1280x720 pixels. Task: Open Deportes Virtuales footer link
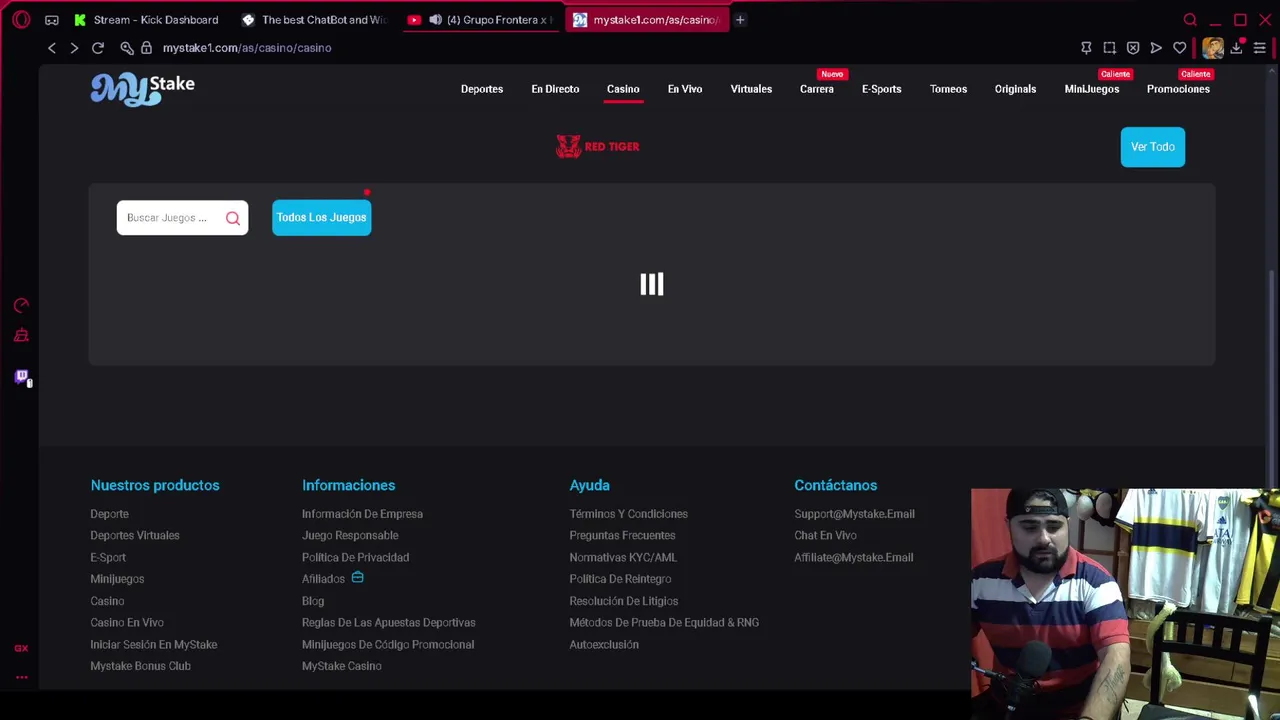135,535
